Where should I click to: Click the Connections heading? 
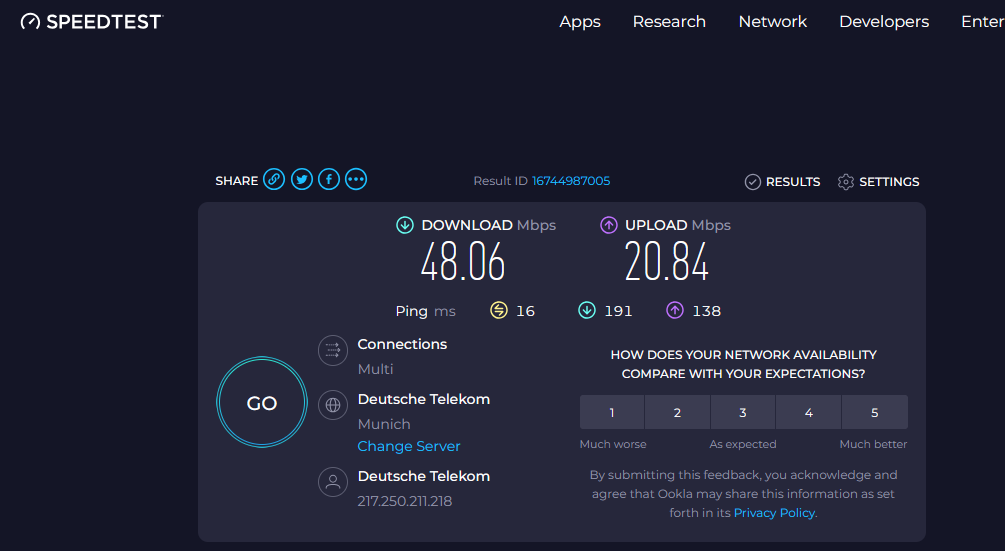pos(403,344)
